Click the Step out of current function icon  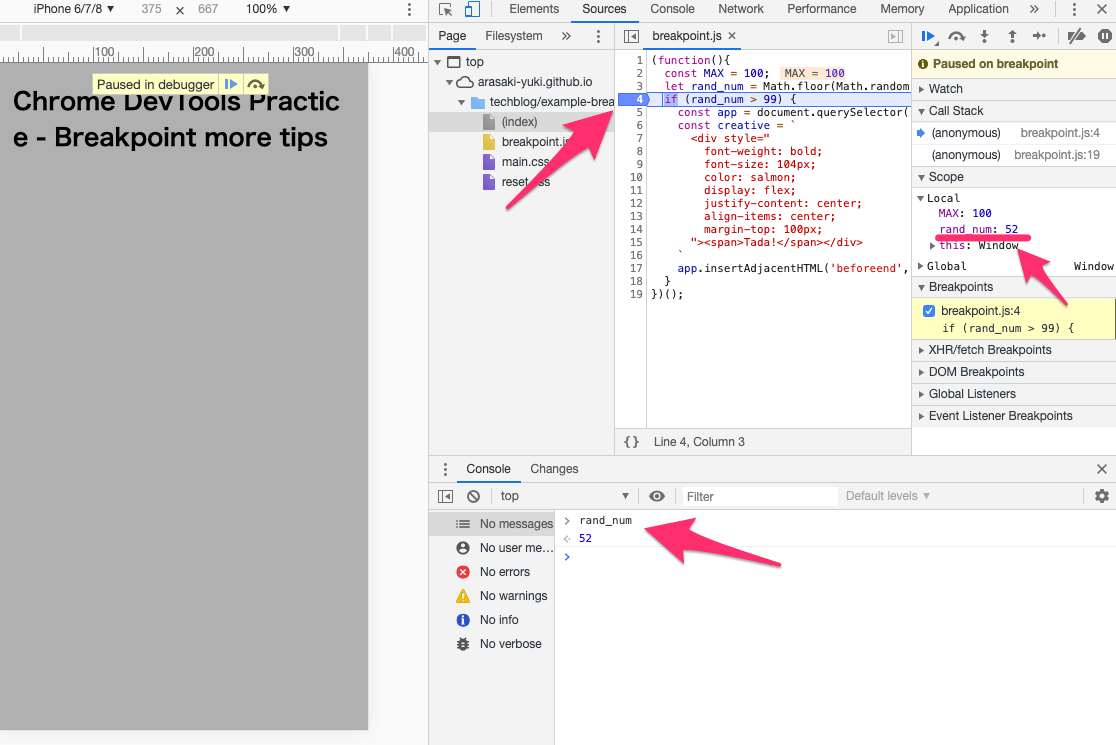pyautogui.click(x=1012, y=37)
